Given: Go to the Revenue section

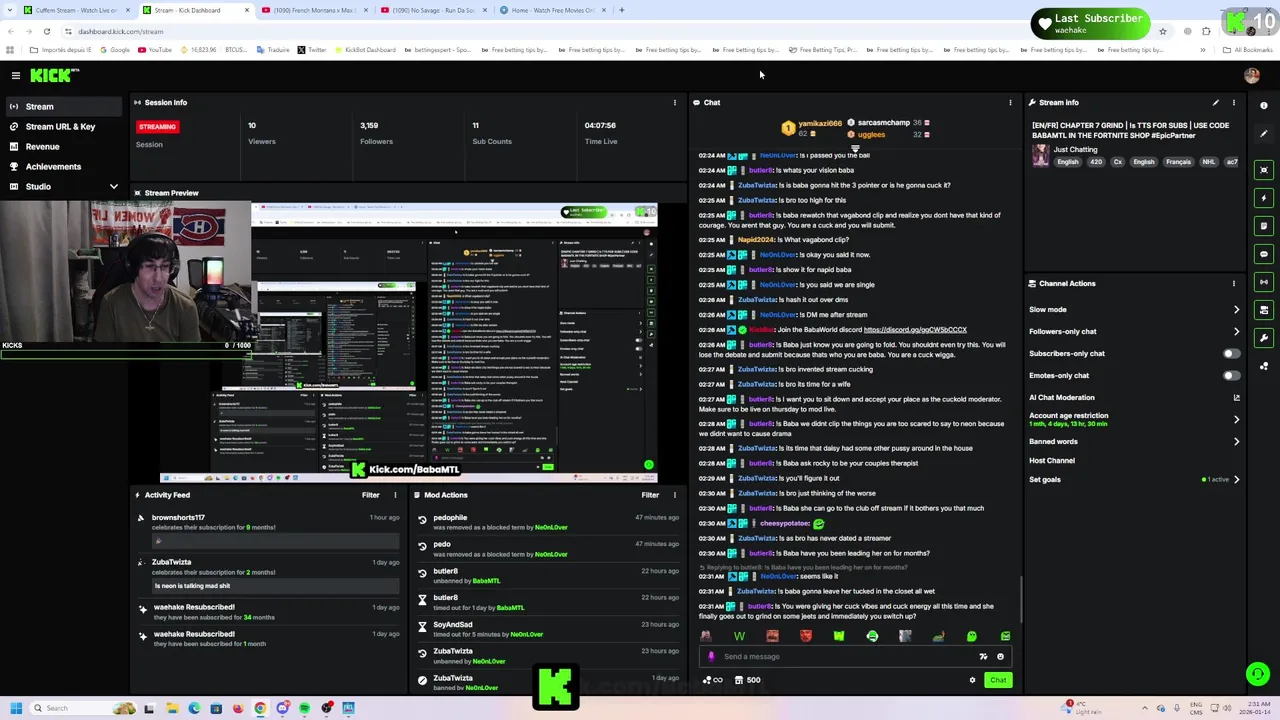Looking at the screenshot, I should pos(42,146).
